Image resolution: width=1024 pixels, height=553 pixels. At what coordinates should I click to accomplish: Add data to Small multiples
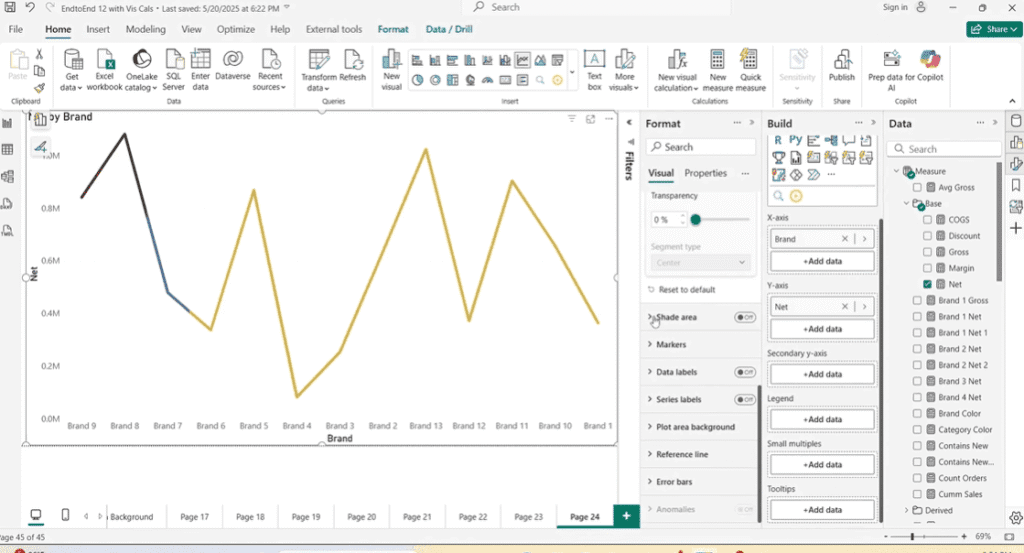(822, 465)
